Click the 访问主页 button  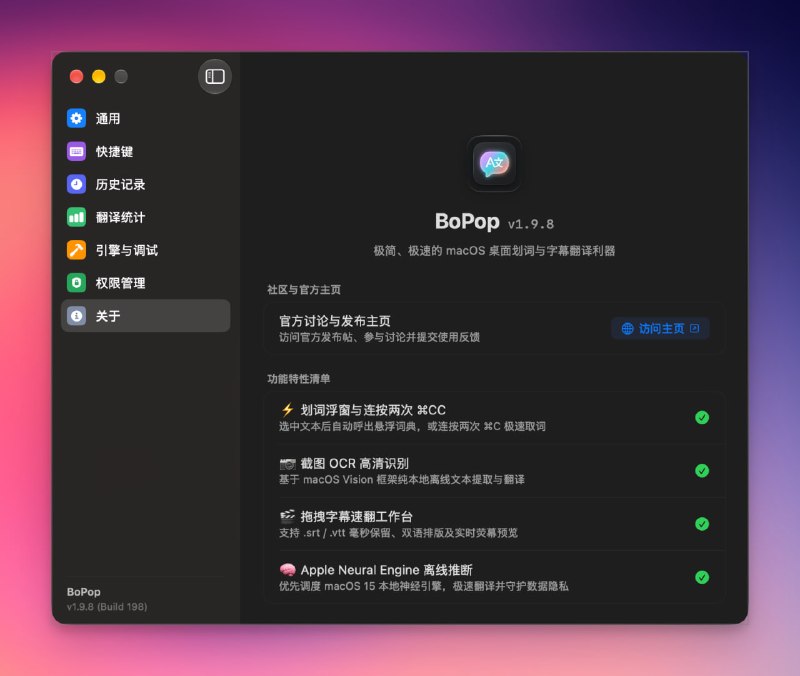660,329
